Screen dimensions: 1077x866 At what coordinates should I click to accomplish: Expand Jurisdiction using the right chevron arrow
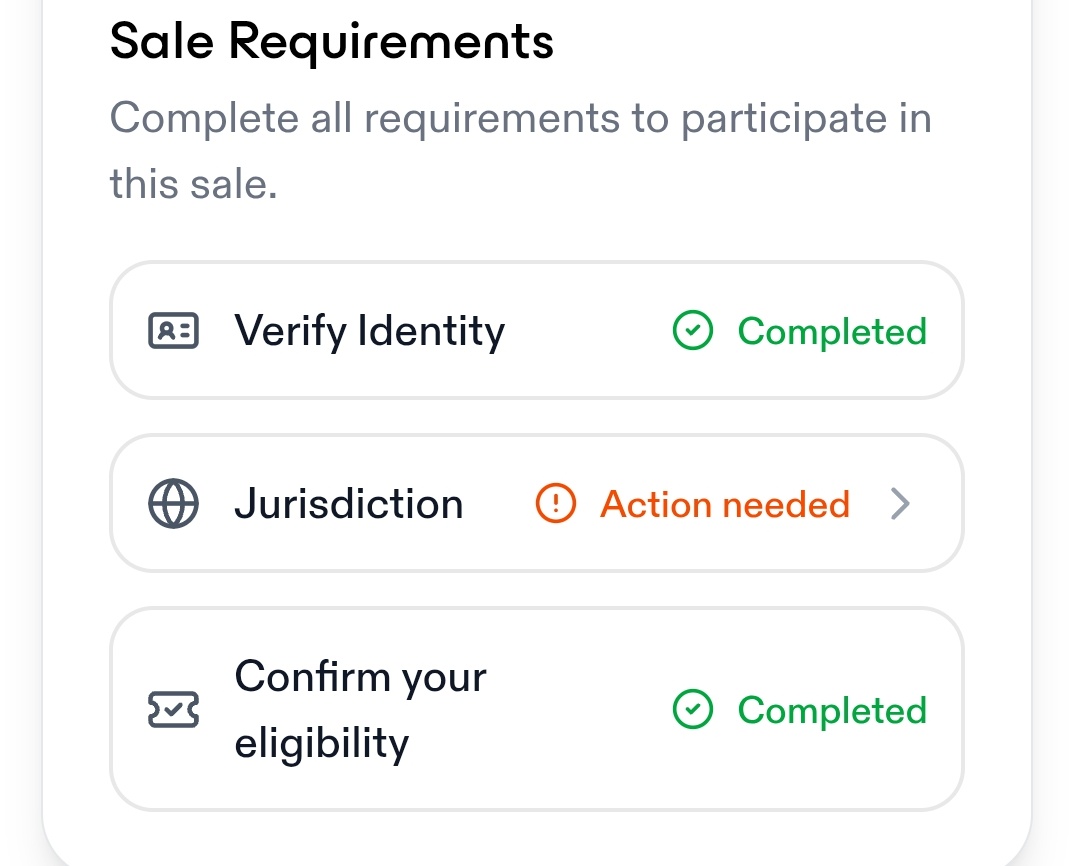[900, 504]
